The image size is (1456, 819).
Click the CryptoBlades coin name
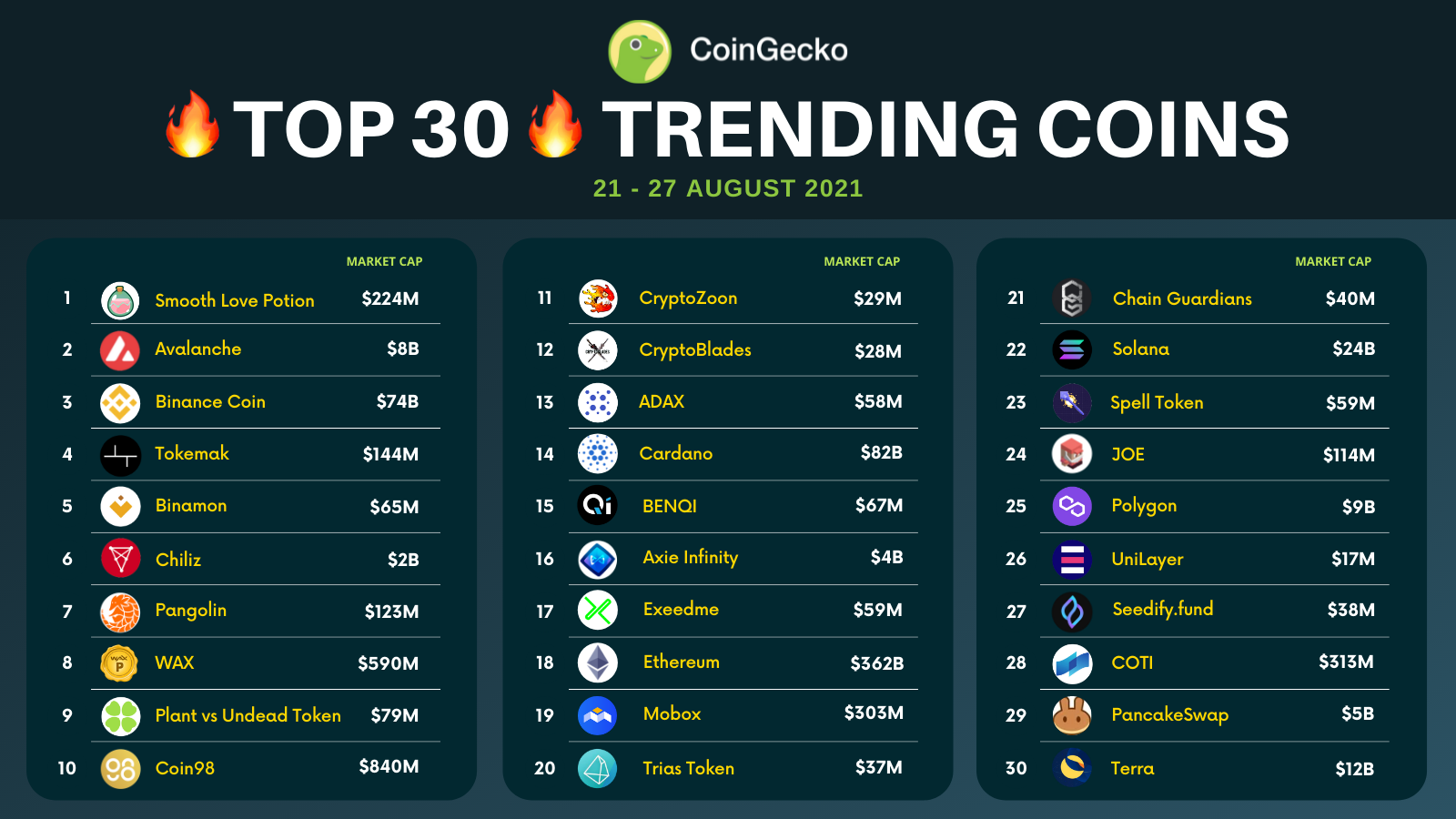coord(695,350)
